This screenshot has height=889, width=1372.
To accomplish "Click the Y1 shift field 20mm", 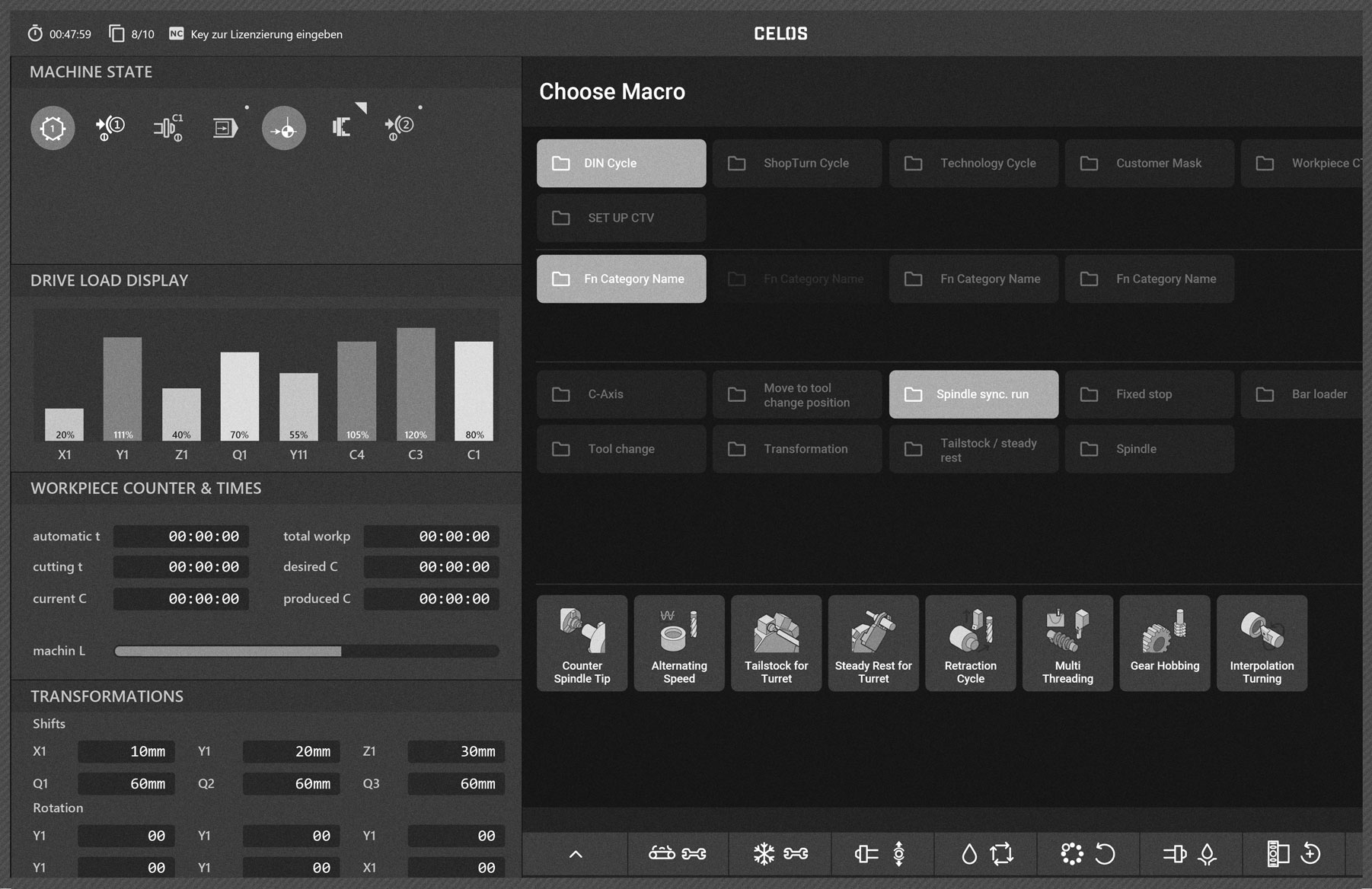I will coord(292,751).
